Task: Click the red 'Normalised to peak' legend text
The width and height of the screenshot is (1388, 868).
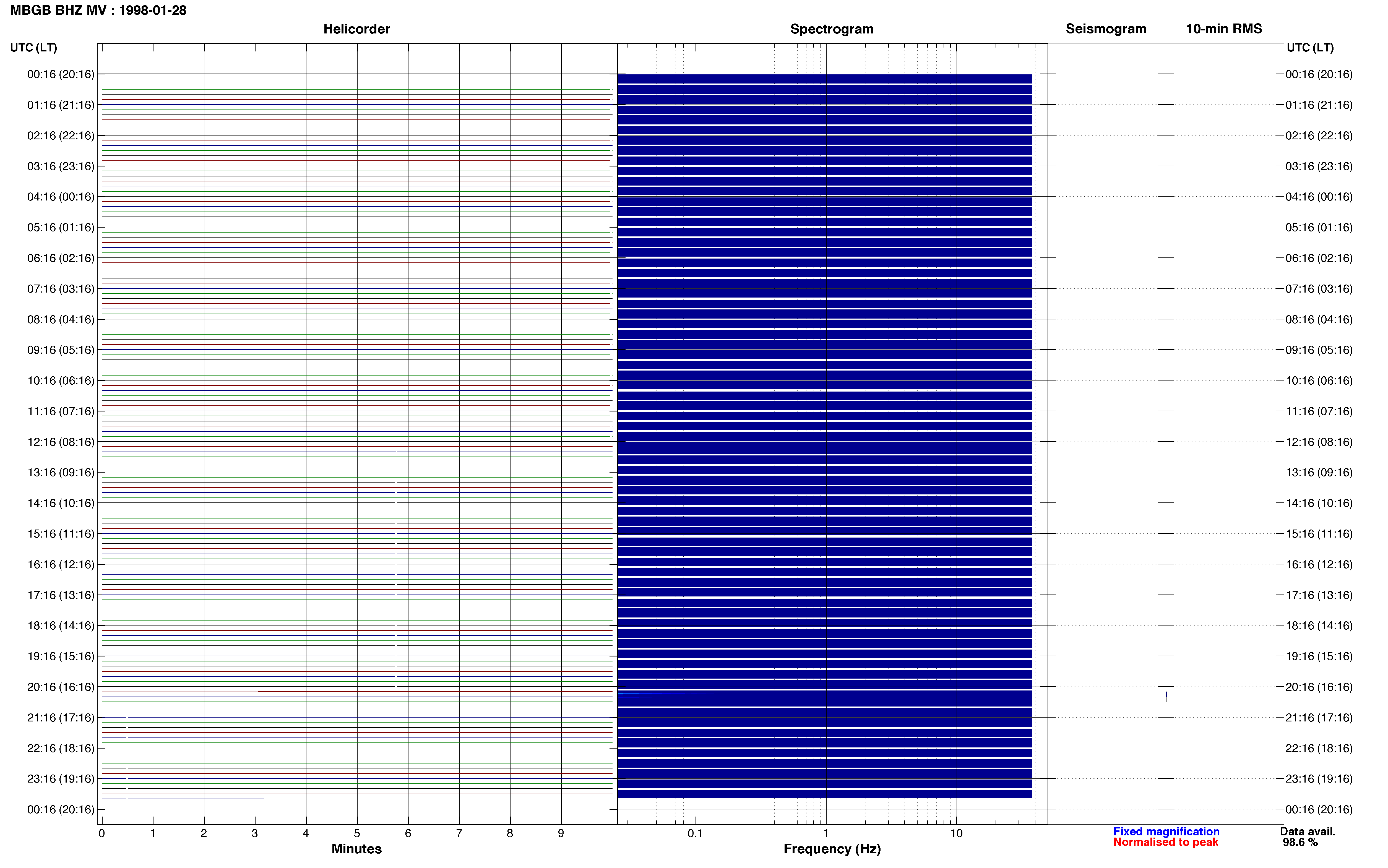Action: 1165,842
